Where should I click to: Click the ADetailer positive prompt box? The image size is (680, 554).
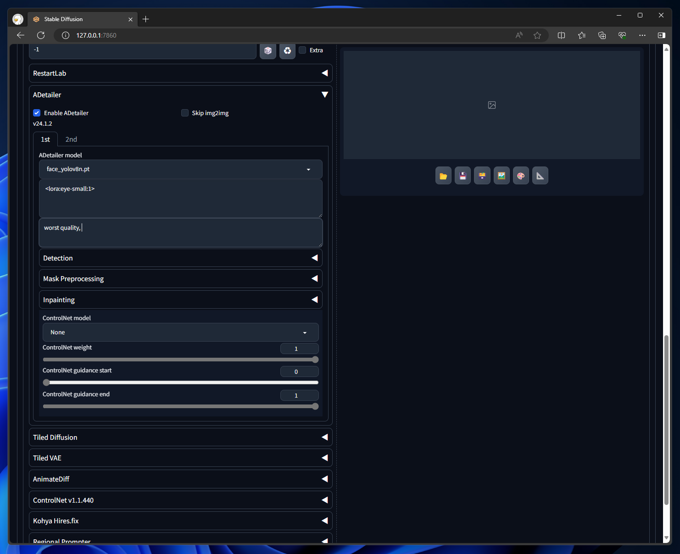pyautogui.click(x=180, y=198)
